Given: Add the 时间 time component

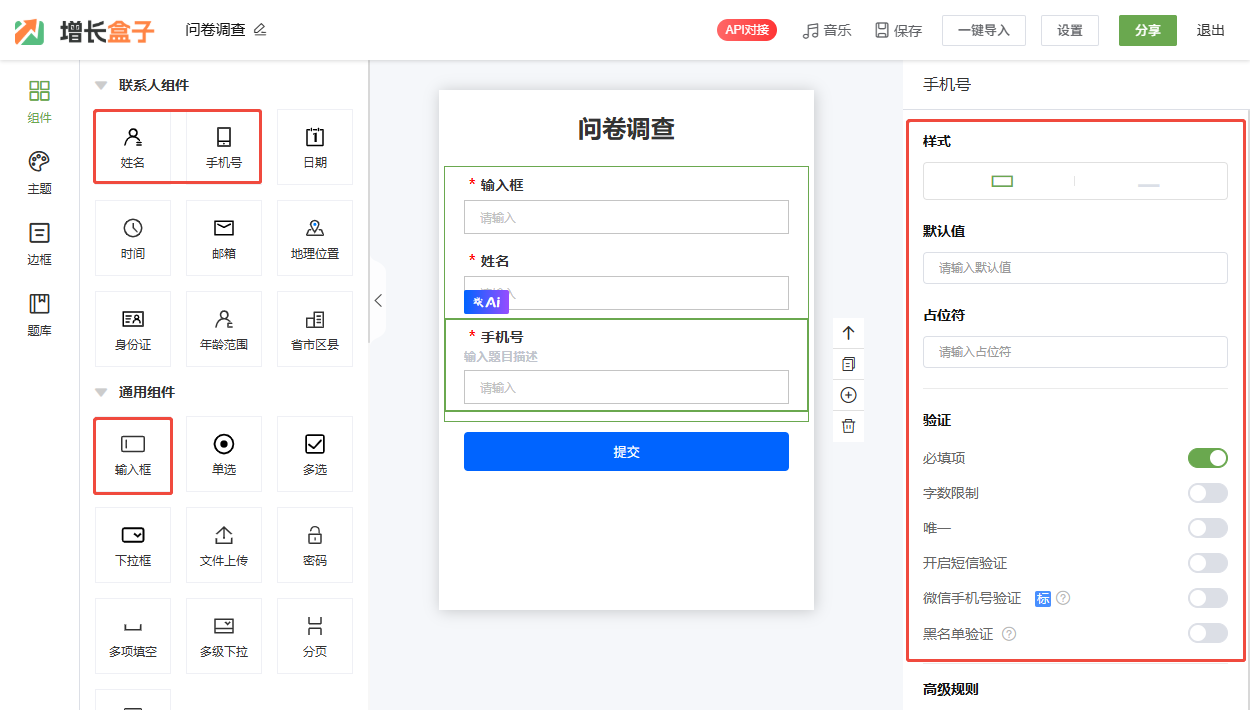Looking at the screenshot, I should (133, 238).
